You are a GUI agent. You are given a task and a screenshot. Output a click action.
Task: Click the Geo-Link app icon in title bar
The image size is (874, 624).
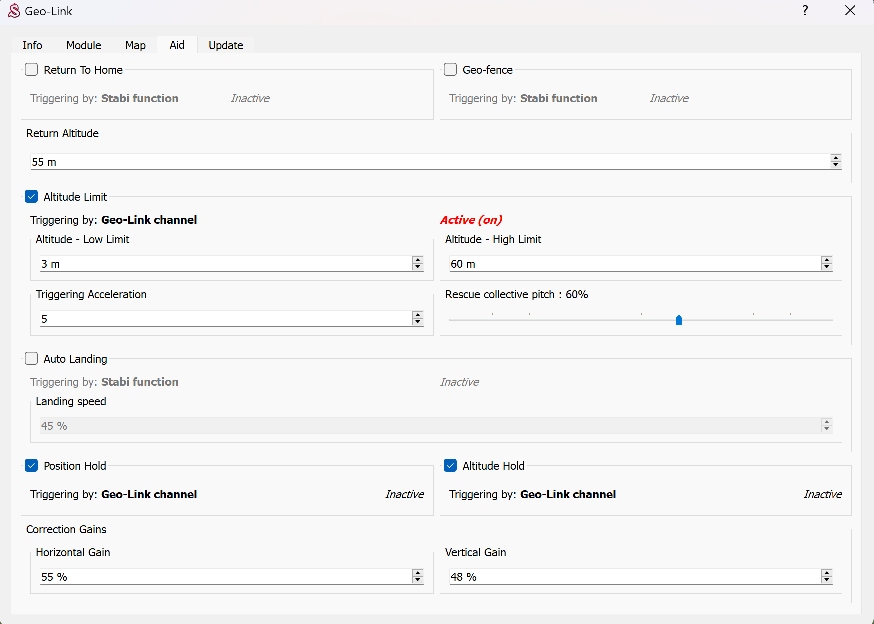tap(14, 11)
